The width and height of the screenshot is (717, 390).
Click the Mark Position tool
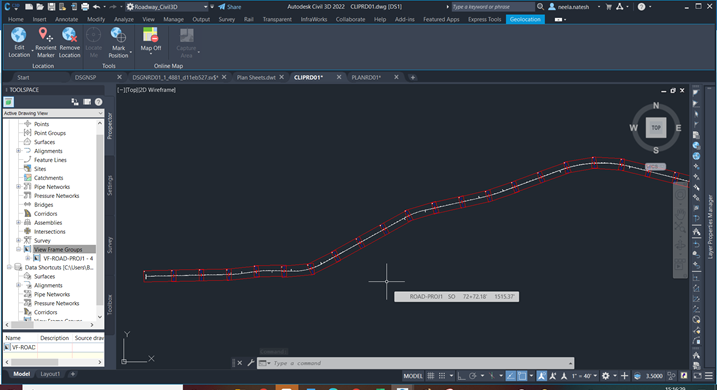[118, 42]
